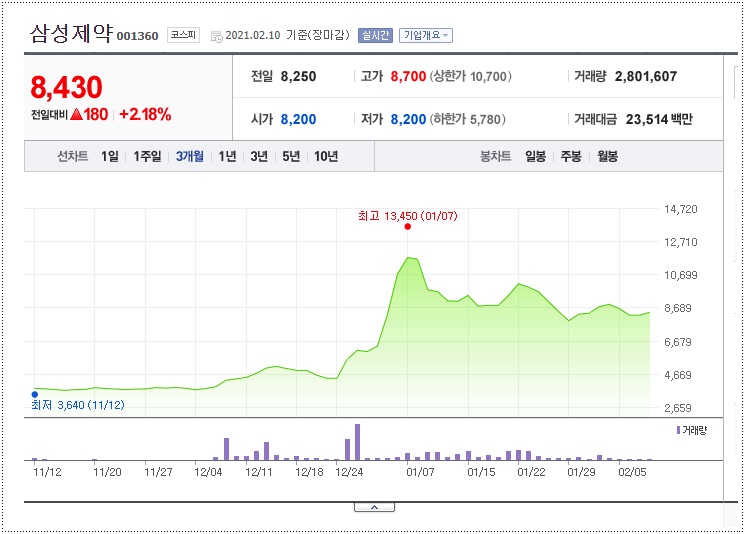
Task: Show the 월봉 candle chart
Action: tap(607, 156)
